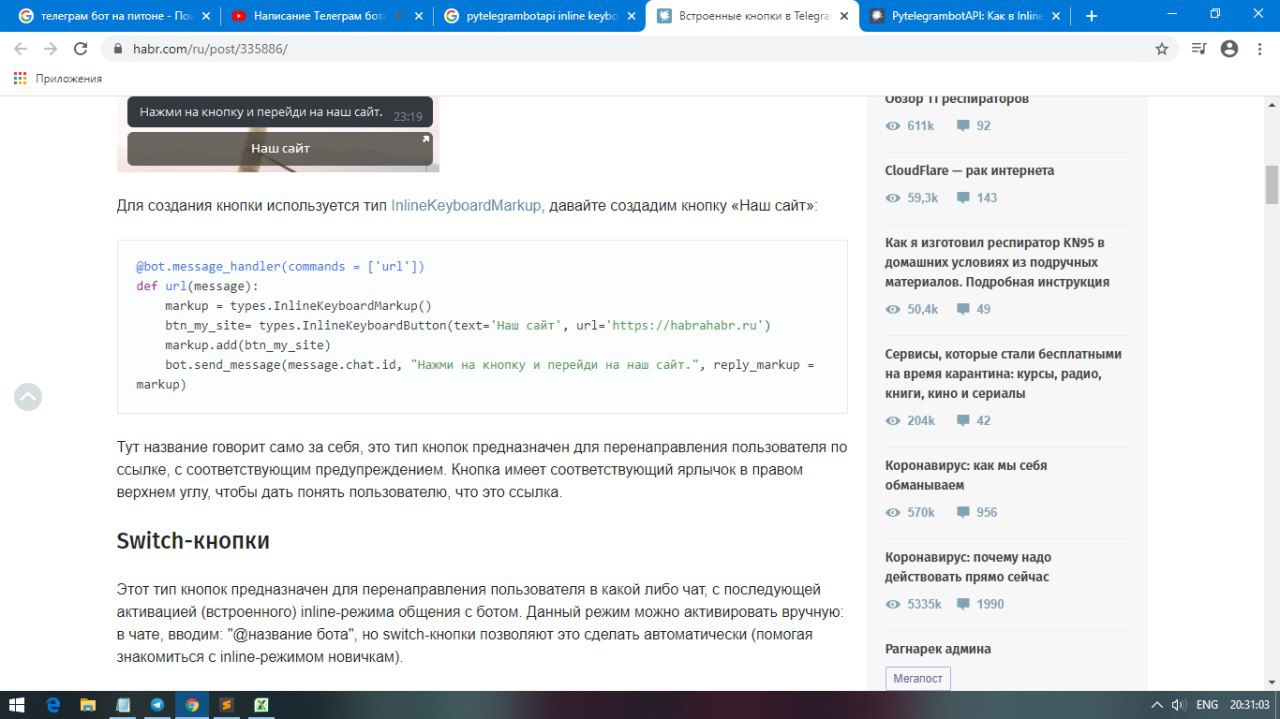Close the 'PytelegrambotAPI: Как в Inline' tab
The width and height of the screenshot is (1280, 719).
click(x=1056, y=16)
